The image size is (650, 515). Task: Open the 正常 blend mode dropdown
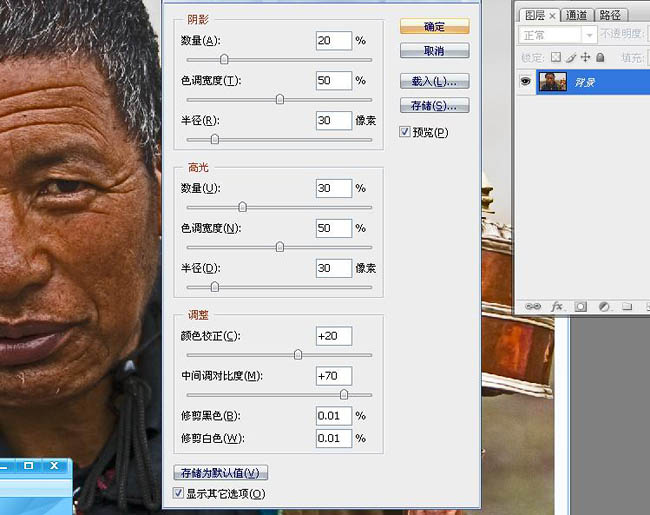point(557,35)
